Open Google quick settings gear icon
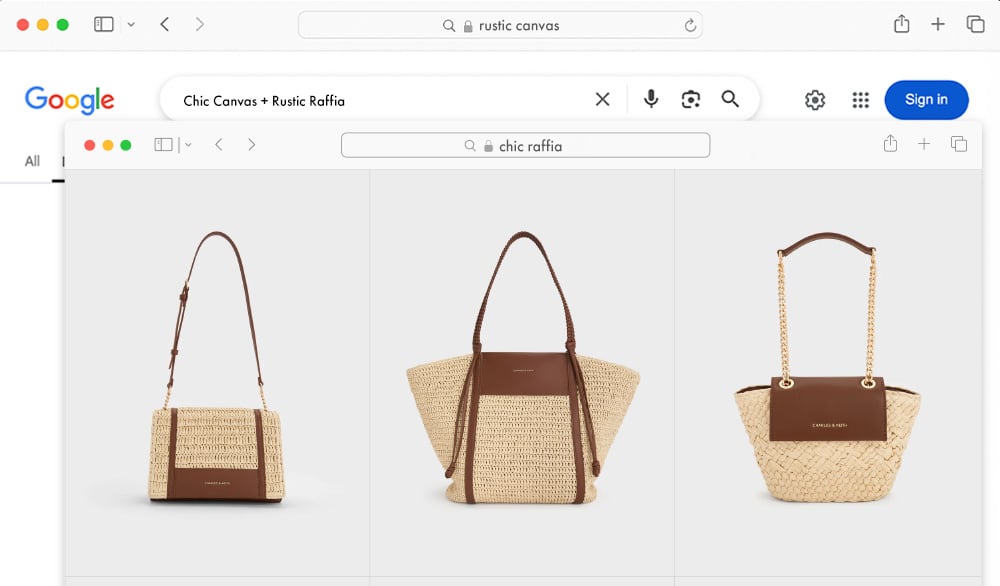The image size is (1000, 586). 815,99
